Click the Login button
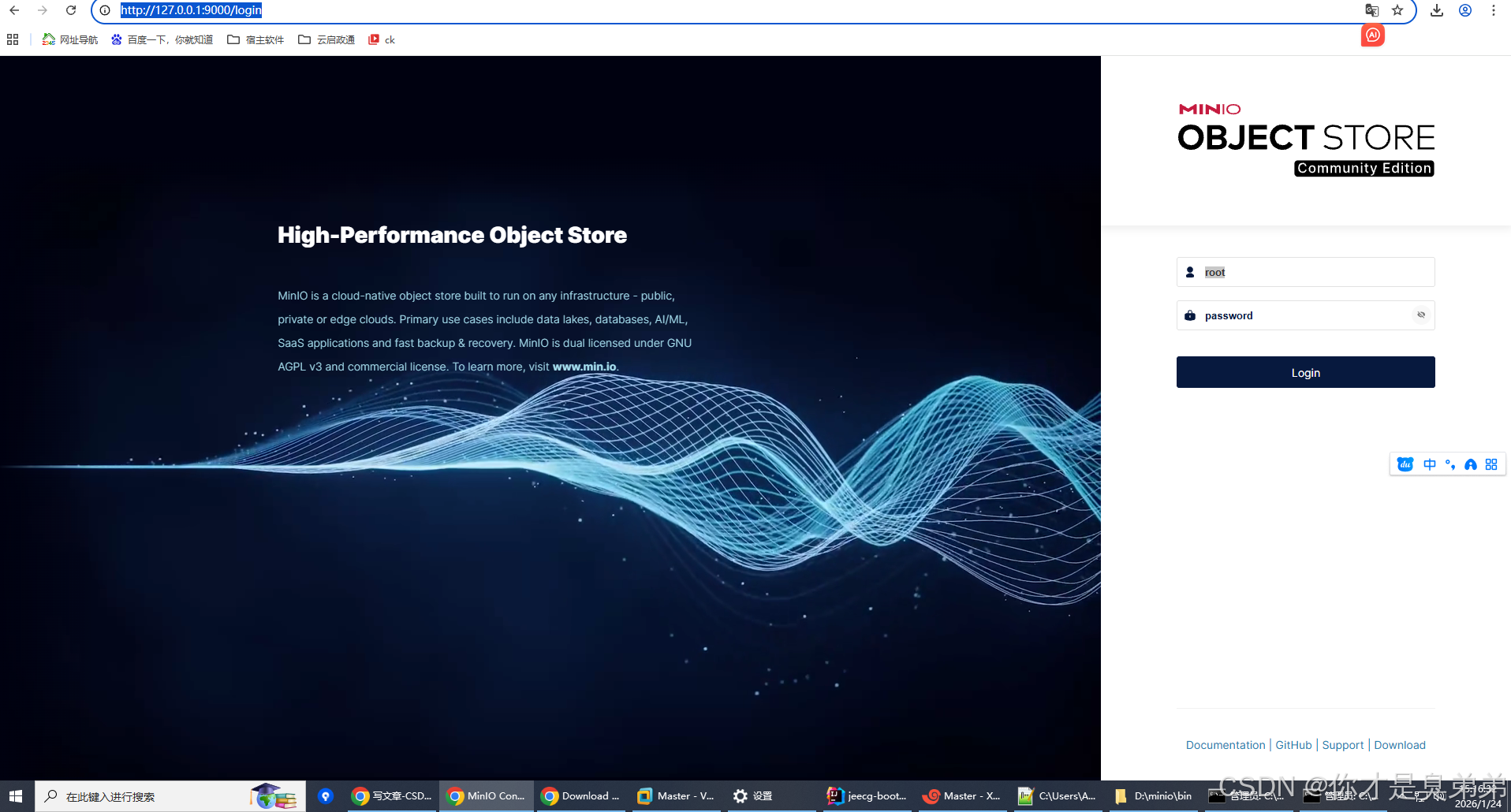Screen dimensions: 1511x812 pos(1305,372)
